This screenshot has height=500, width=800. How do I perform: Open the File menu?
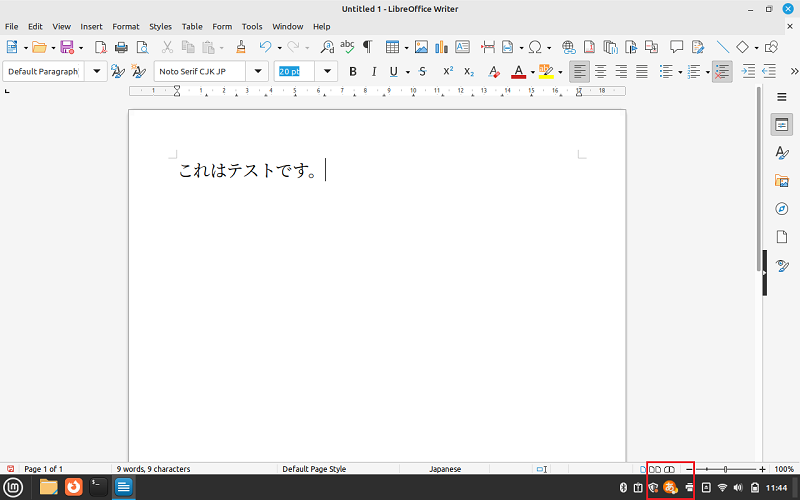(x=11, y=27)
